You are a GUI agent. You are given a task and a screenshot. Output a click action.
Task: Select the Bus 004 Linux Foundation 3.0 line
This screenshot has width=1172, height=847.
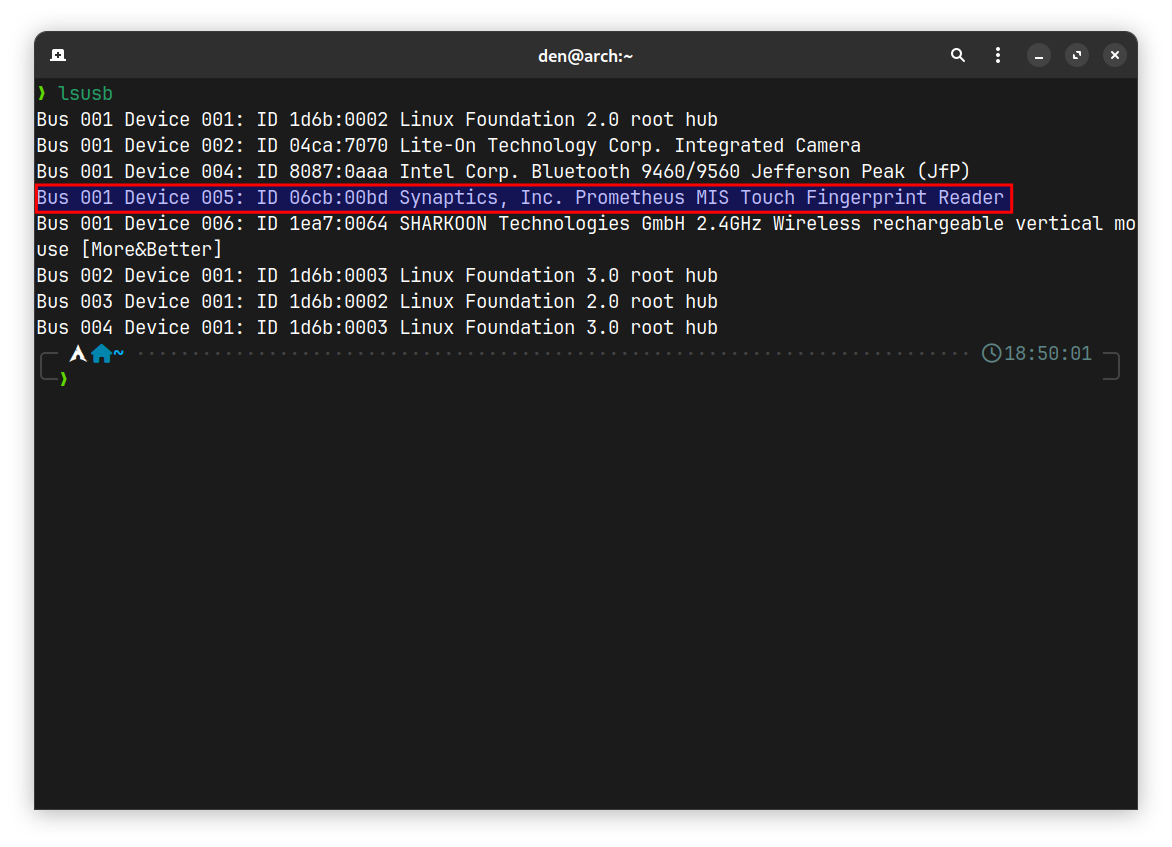point(377,327)
